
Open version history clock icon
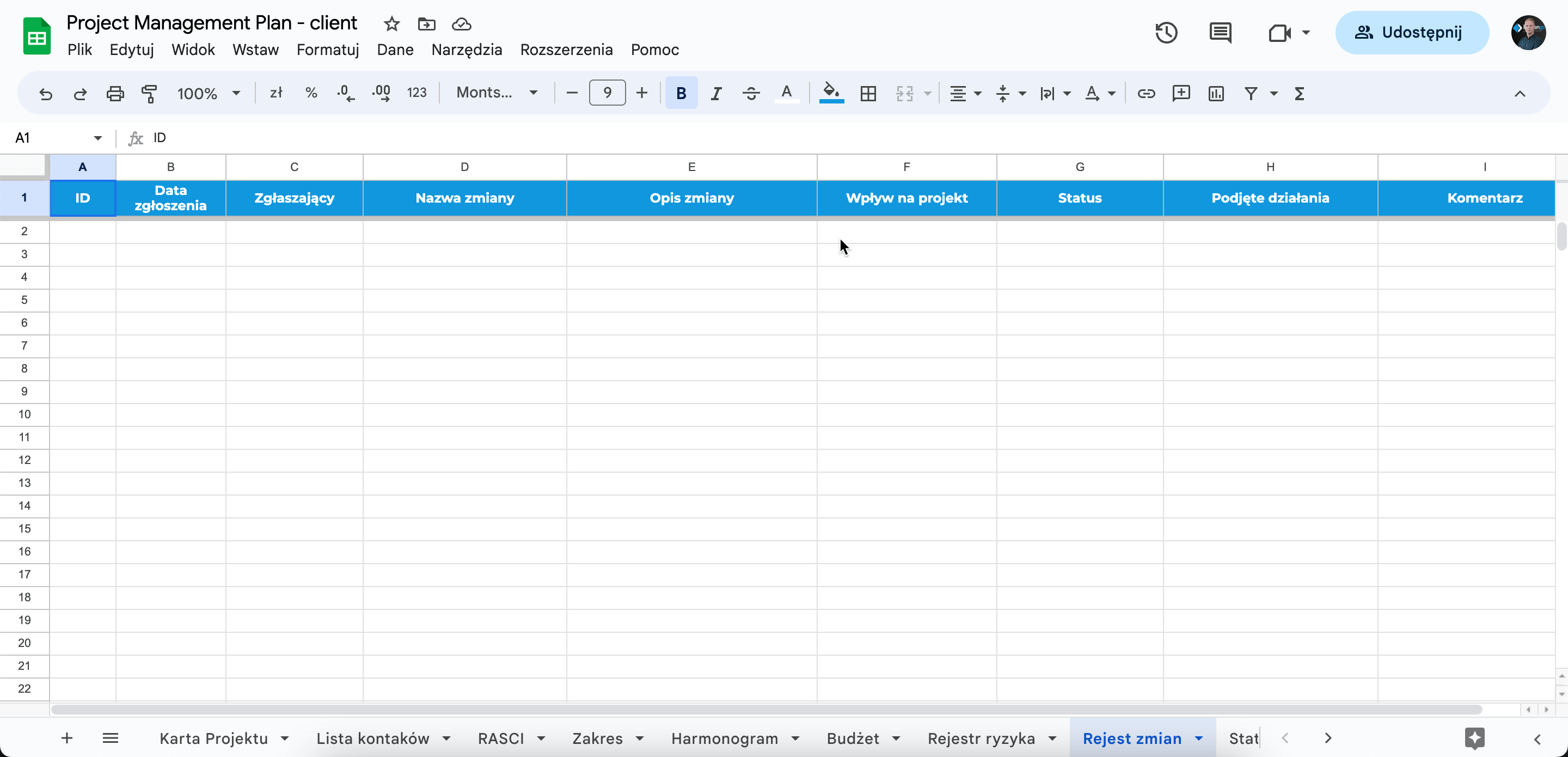point(1166,32)
